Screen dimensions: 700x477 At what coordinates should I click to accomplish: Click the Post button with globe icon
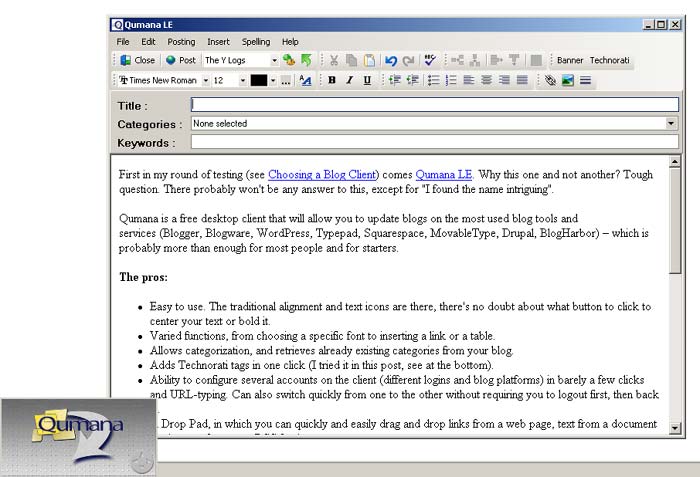pyautogui.click(x=180, y=60)
